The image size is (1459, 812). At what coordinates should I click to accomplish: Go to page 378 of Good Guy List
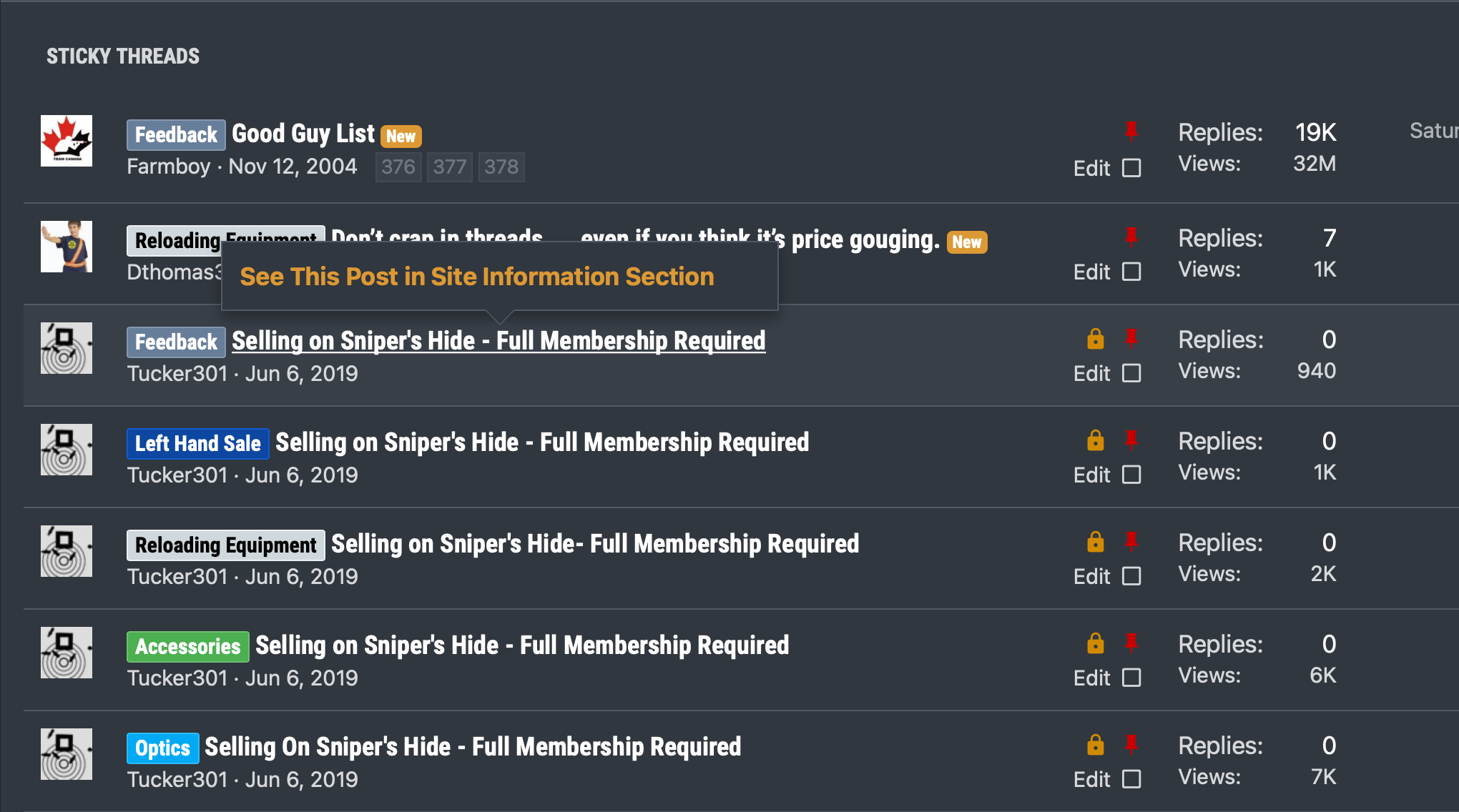coord(501,167)
